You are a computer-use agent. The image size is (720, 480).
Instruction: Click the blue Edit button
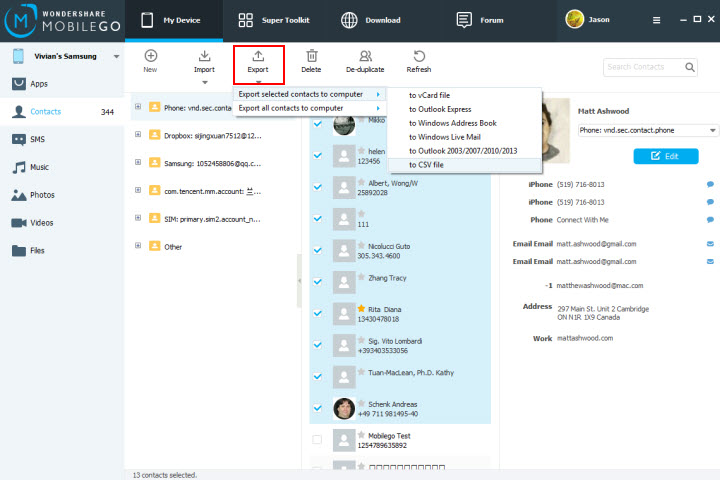[x=665, y=156]
